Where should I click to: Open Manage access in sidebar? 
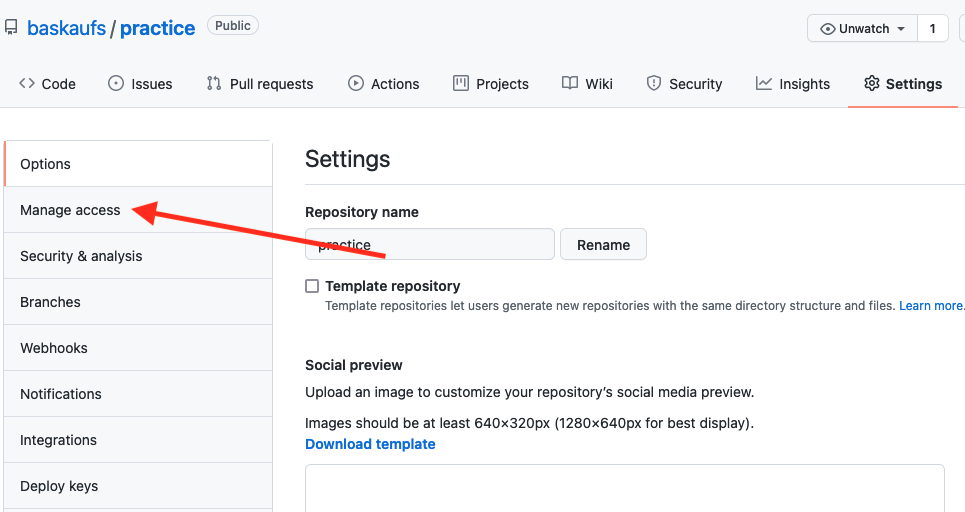tap(138, 210)
